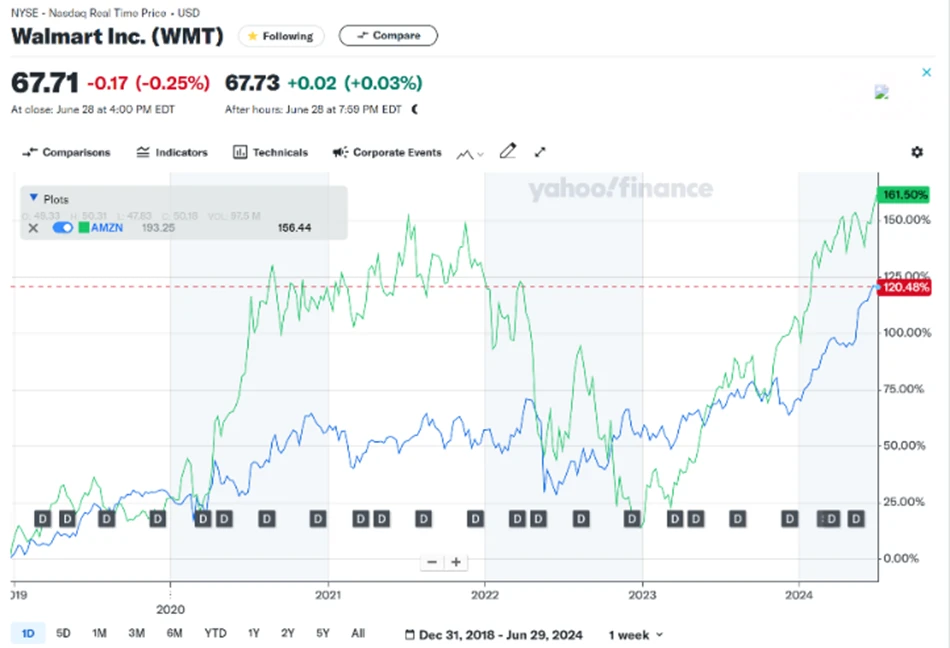Open the Technicals menu

point(270,152)
